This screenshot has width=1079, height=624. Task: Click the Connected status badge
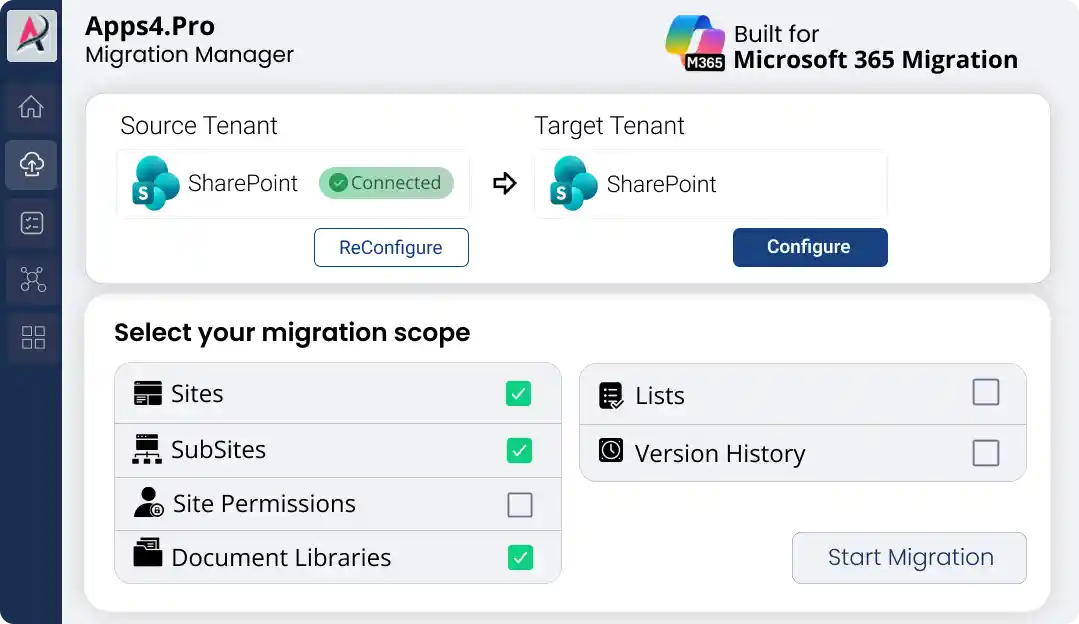pos(386,183)
